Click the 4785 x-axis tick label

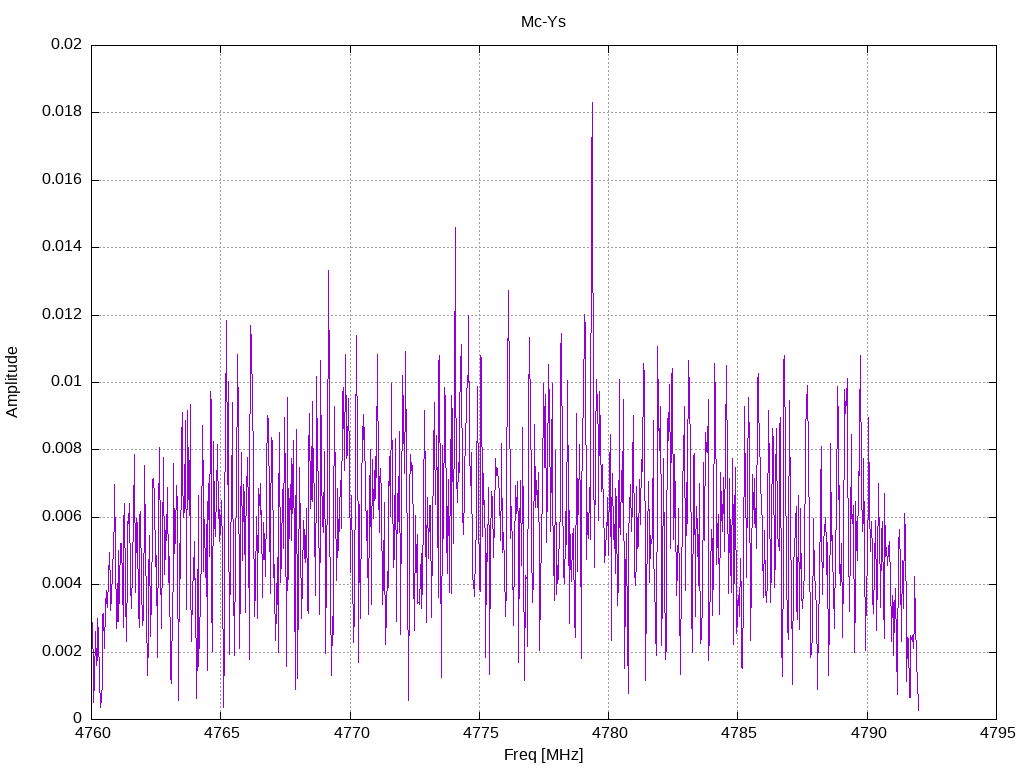739,732
